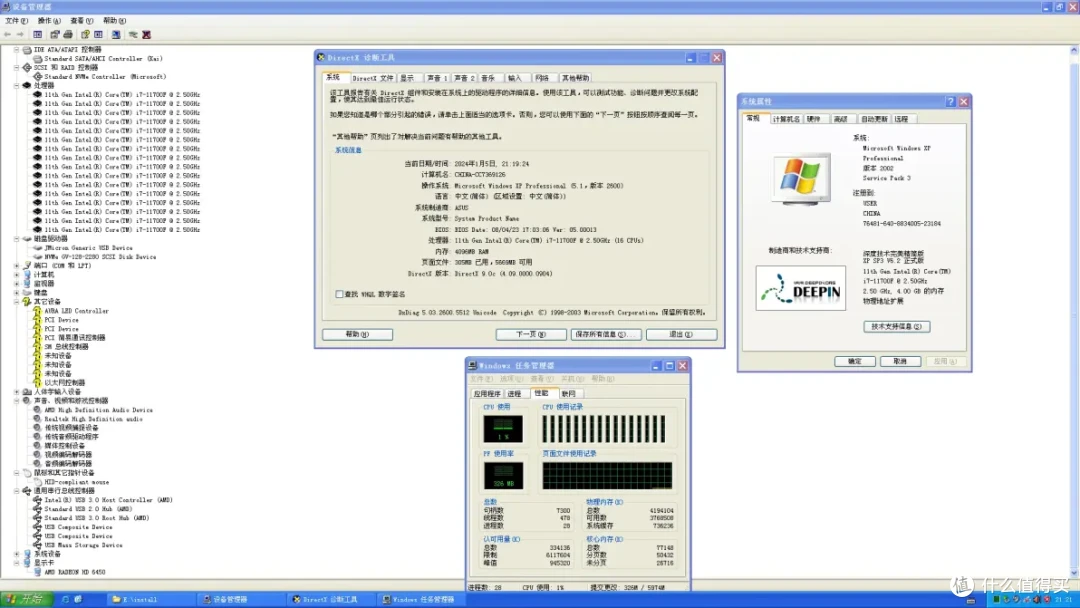
Task: Select the Standard NVMe Controller device icon
Action: pos(37,76)
